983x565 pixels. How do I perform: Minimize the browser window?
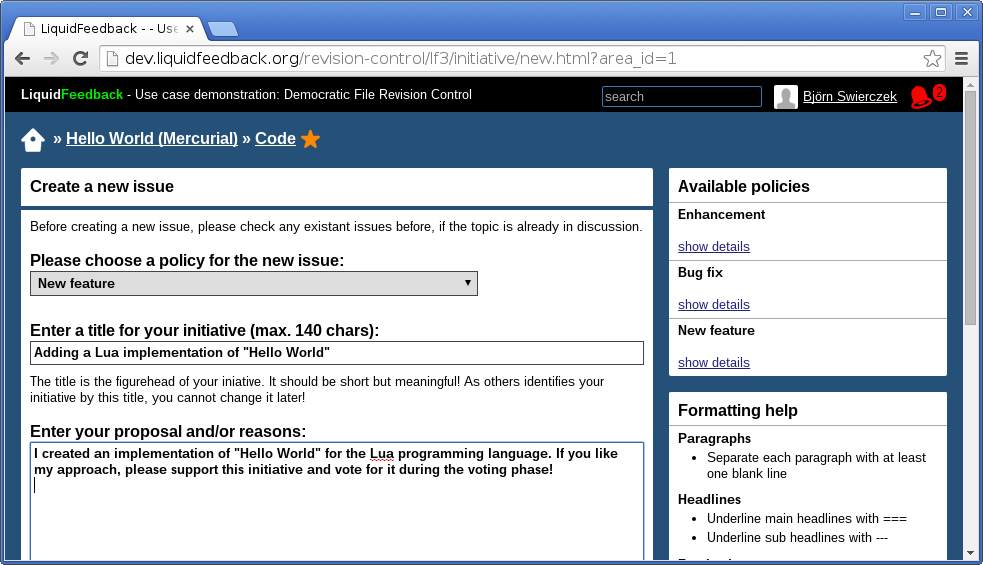click(x=915, y=12)
